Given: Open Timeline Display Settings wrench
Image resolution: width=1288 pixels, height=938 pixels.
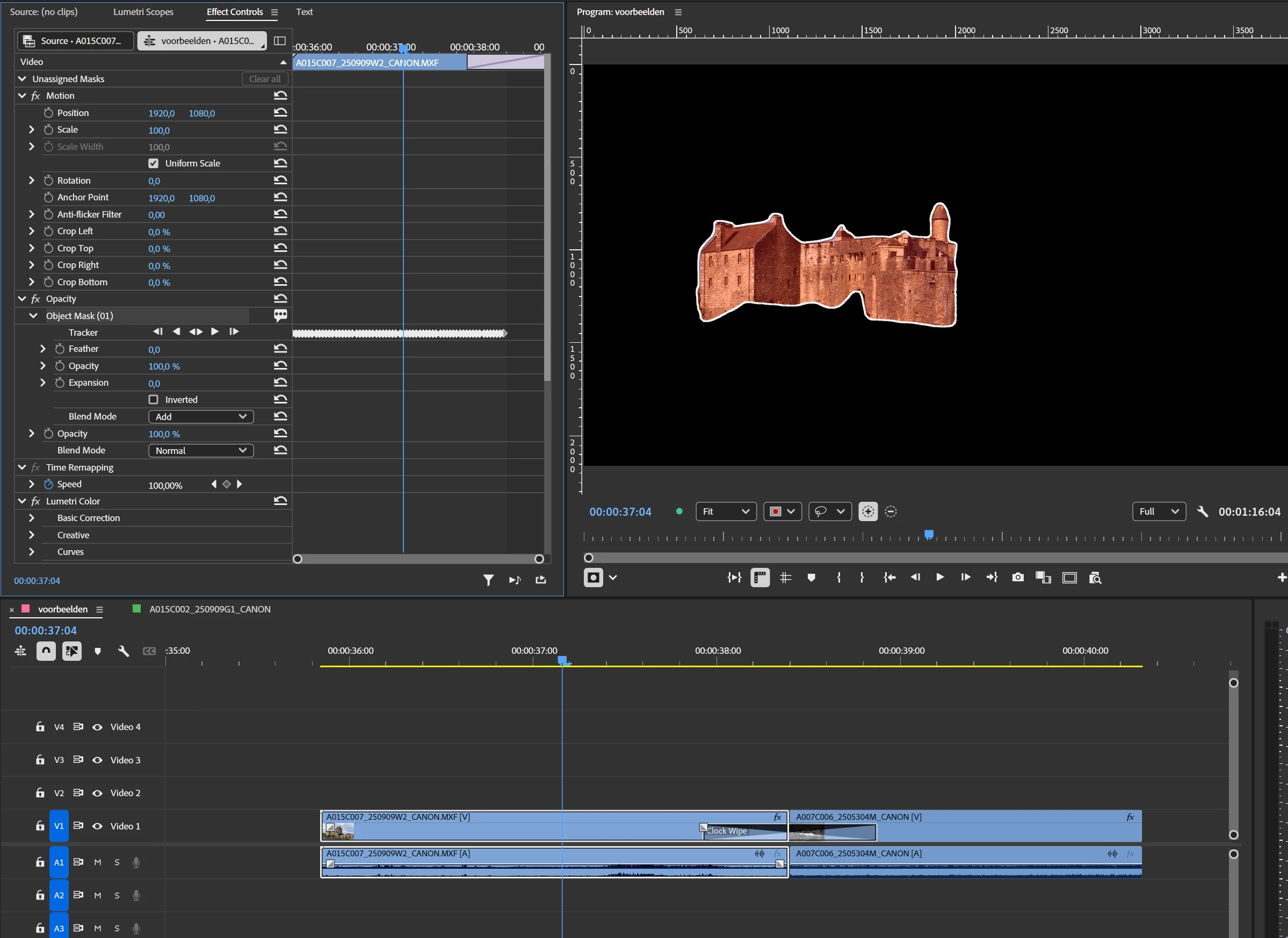Looking at the screenshot, I should 123,651.
